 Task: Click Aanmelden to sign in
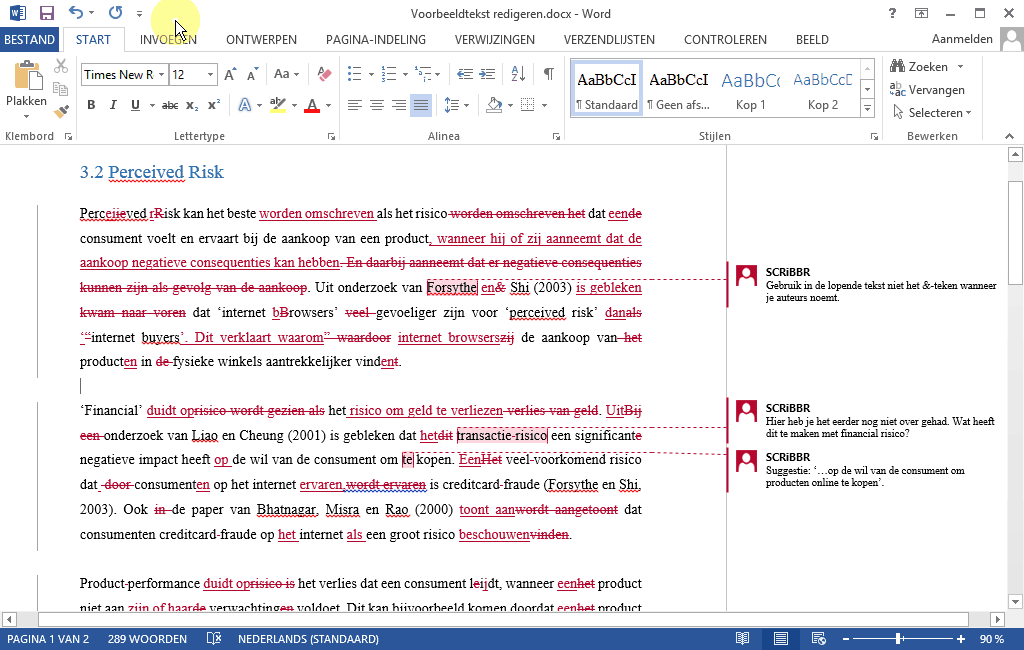962,39
